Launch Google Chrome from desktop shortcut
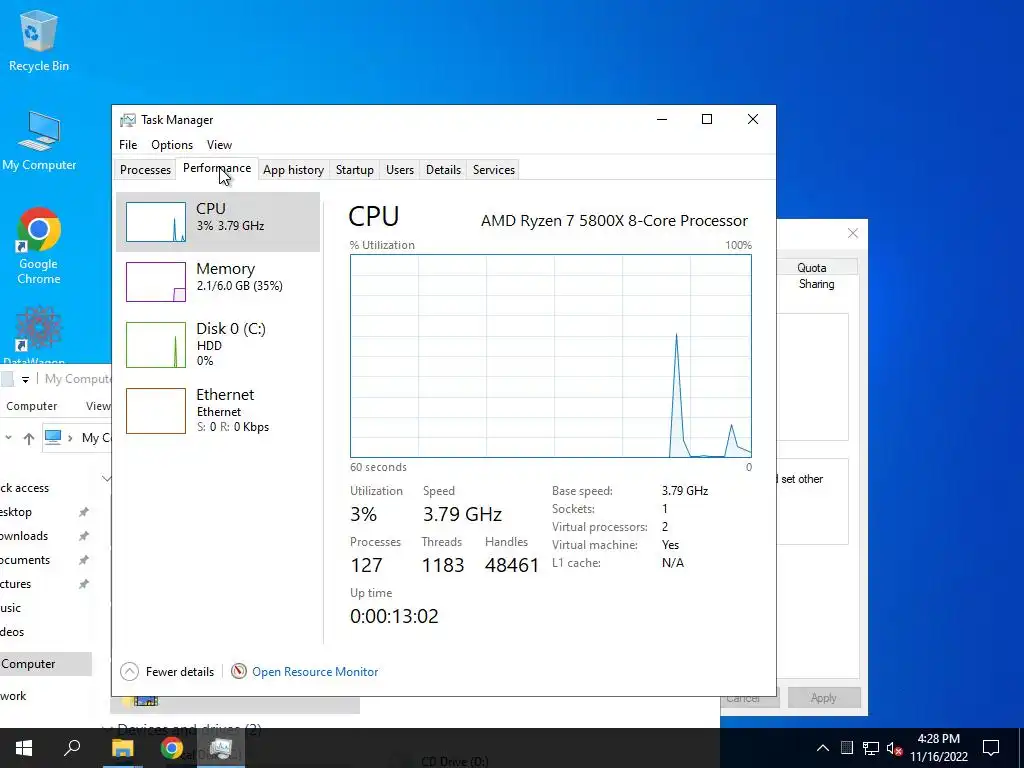This screenshot has height=768, width=1024. (x=39, y=246)
